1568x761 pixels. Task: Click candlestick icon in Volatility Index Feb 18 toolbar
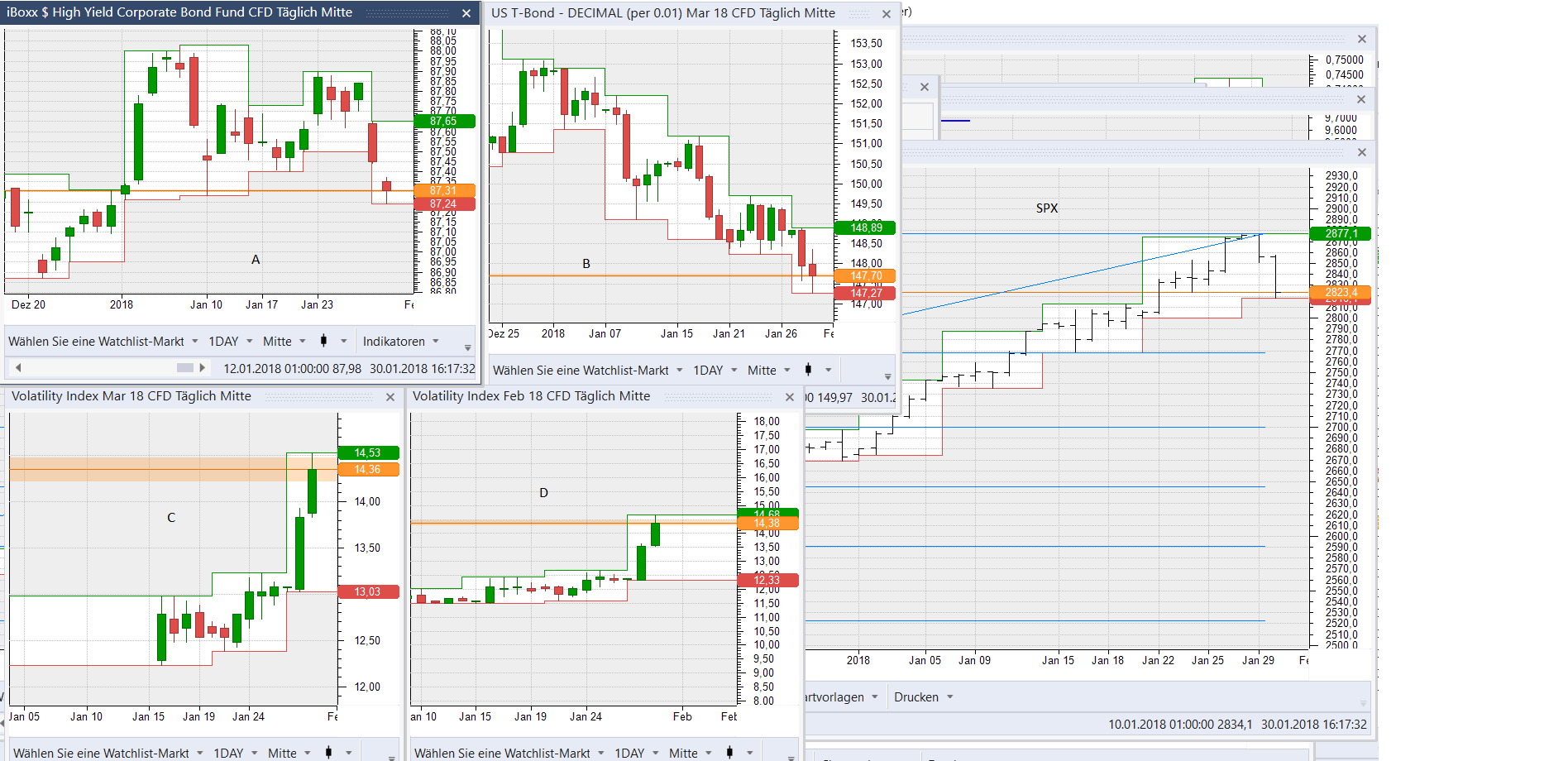[x=729, y=753]
